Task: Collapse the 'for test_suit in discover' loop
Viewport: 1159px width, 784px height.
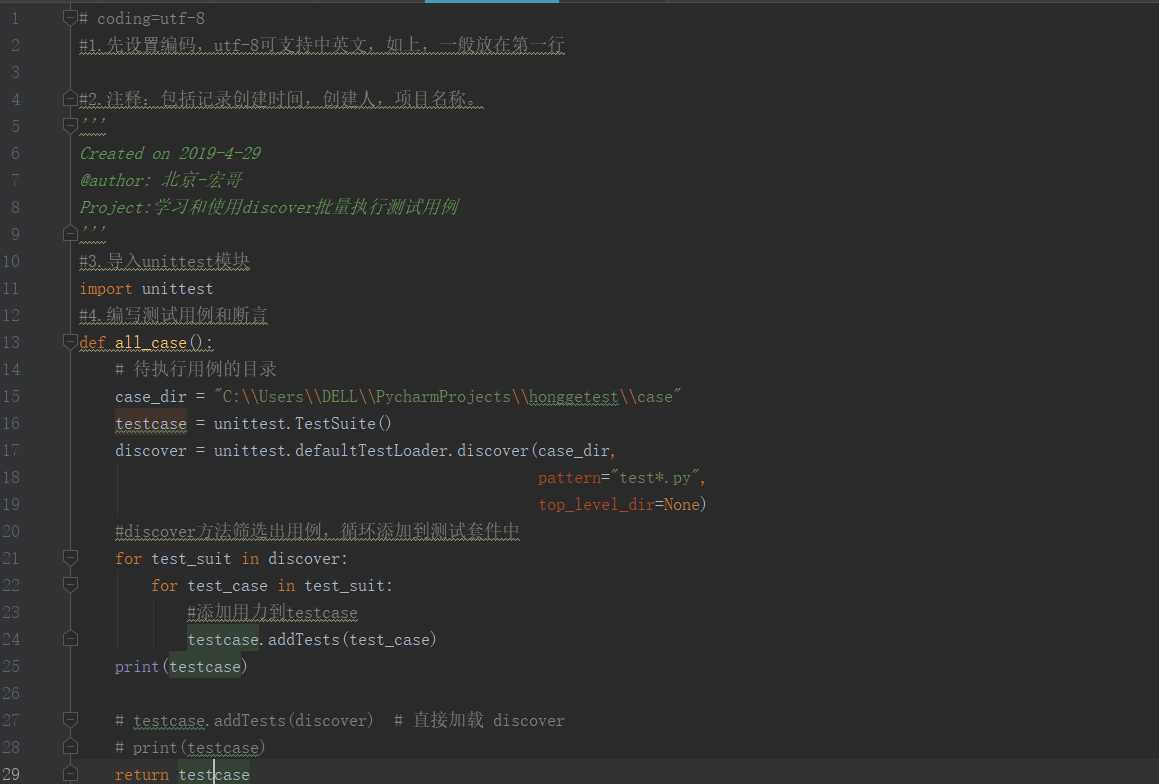Action: click(70, 558)
